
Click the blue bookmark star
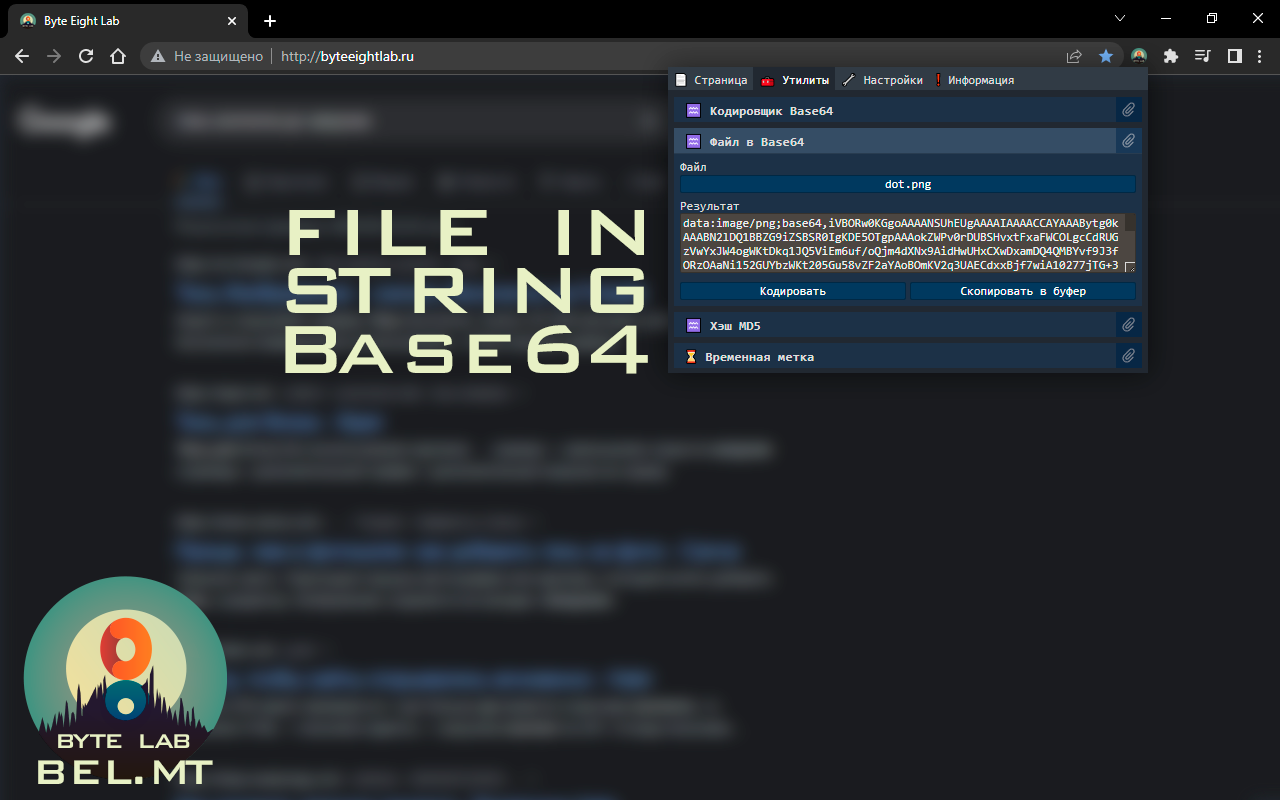point(1106,56)
